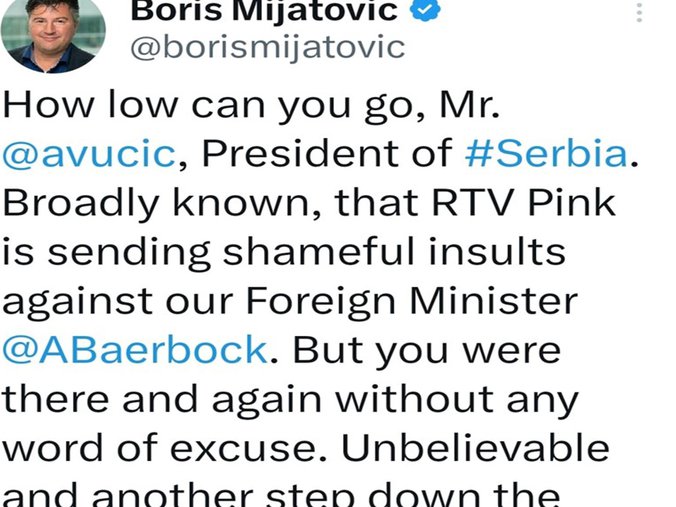Click the words "is sending" in the tweet
The width and height of the screenshot is (676, 507).
[x=106, y=252]
